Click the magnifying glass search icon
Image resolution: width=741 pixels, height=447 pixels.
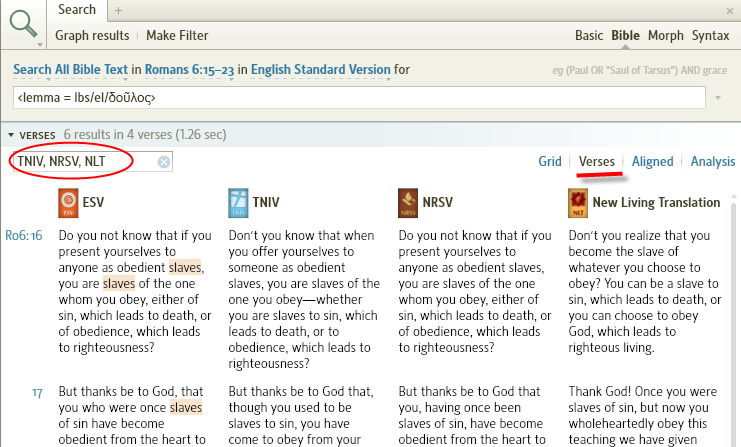23,23
